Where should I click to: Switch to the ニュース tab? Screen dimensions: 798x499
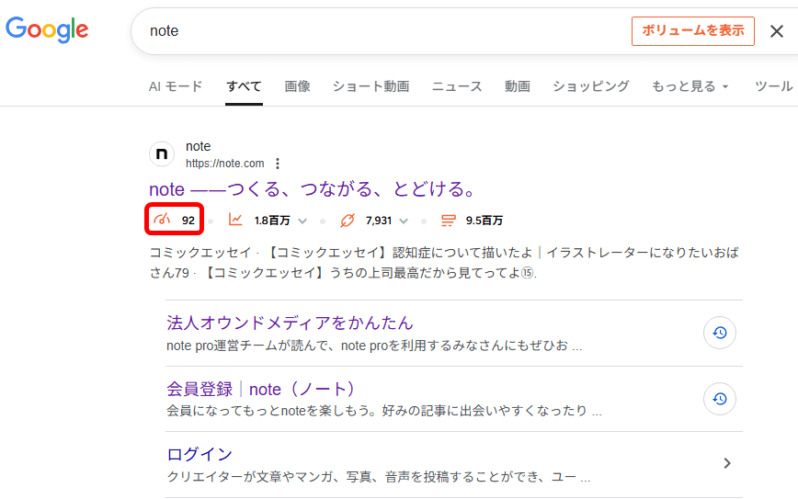click(456, 87)
